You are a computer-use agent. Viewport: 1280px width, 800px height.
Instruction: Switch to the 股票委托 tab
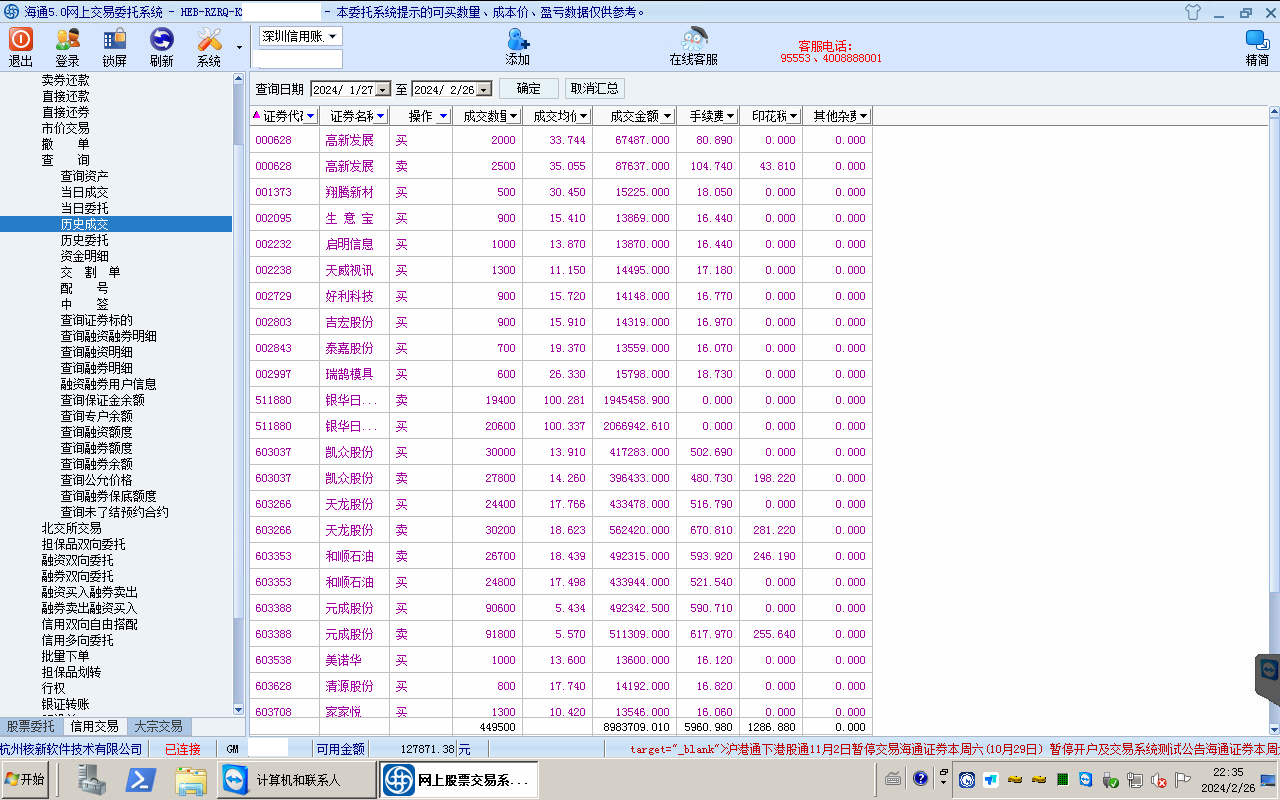(31, 727)
